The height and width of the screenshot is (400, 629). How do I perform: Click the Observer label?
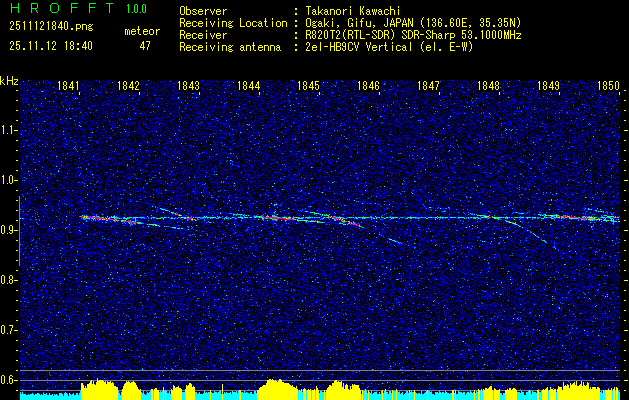pyautogui.click(x=203, y=12)
